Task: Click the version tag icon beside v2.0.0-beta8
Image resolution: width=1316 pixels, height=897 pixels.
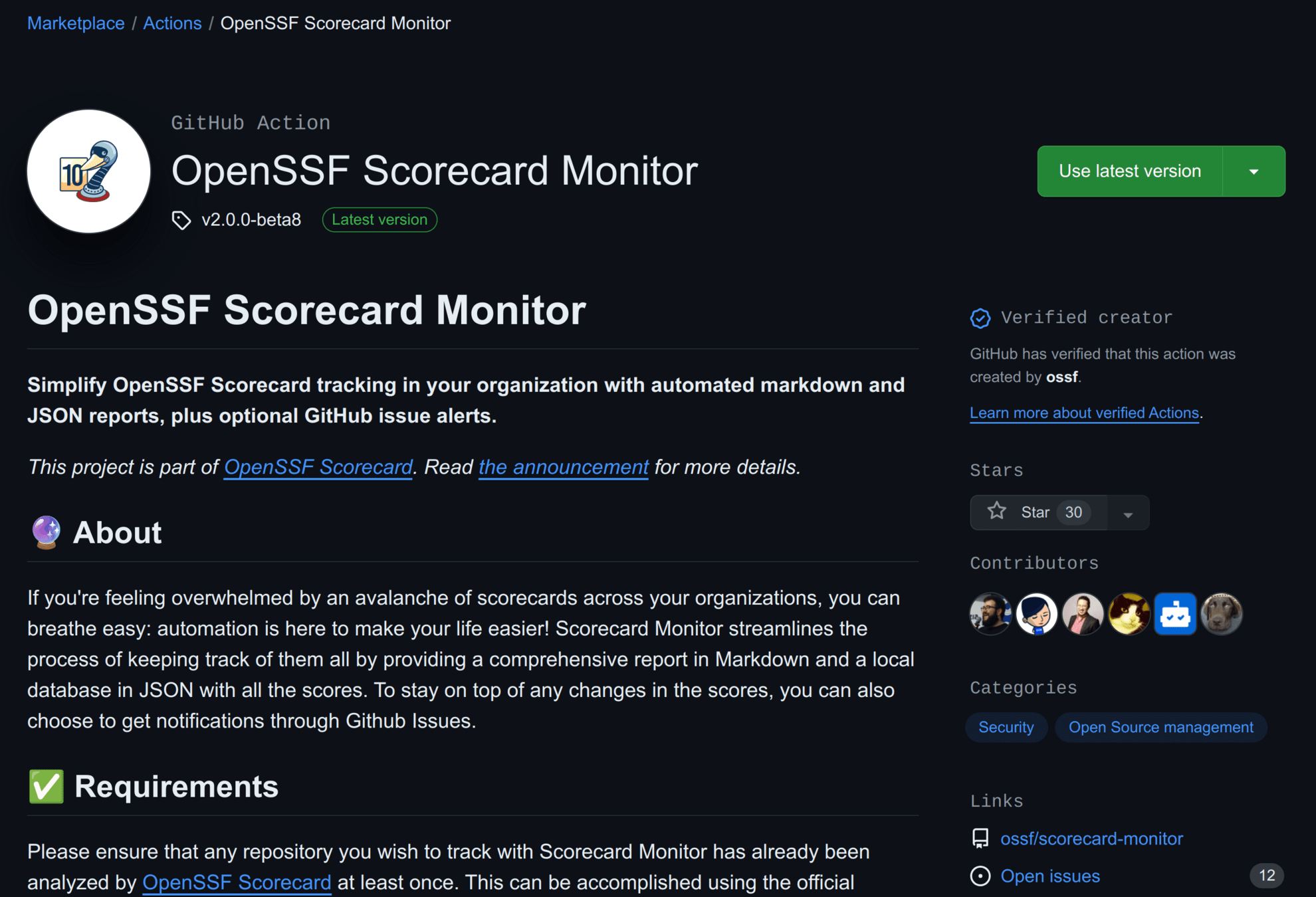Action: 181,220
